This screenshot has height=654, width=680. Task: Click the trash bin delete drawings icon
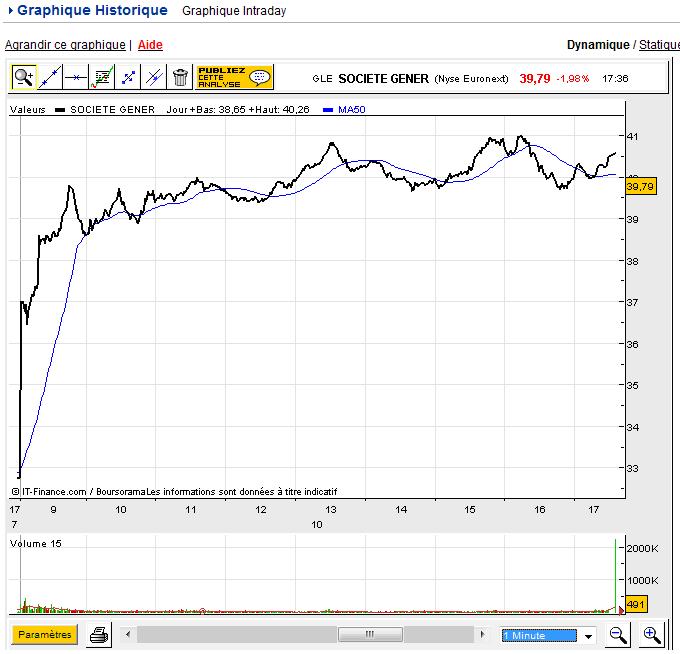180,78
